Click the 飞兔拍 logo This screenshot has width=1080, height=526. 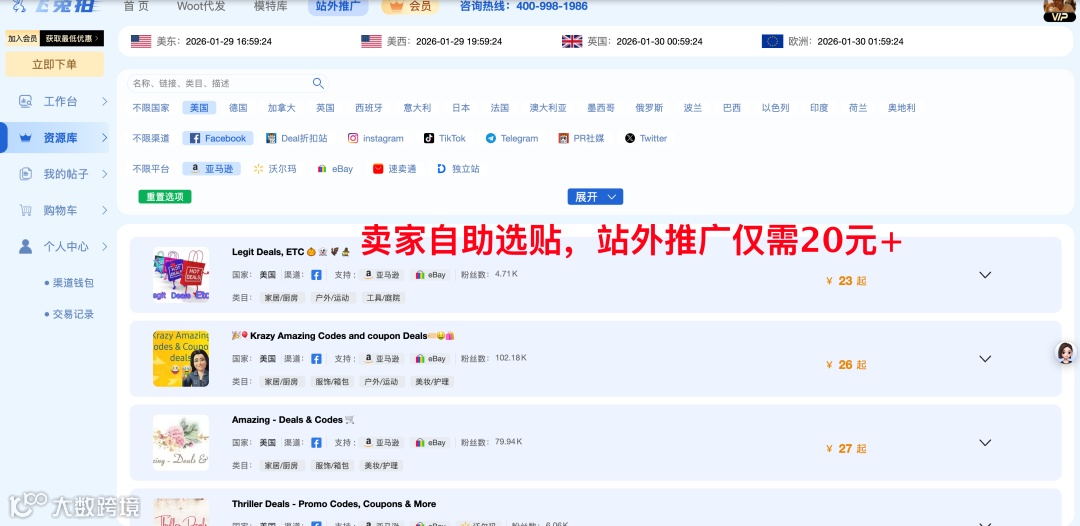(55, 7)
